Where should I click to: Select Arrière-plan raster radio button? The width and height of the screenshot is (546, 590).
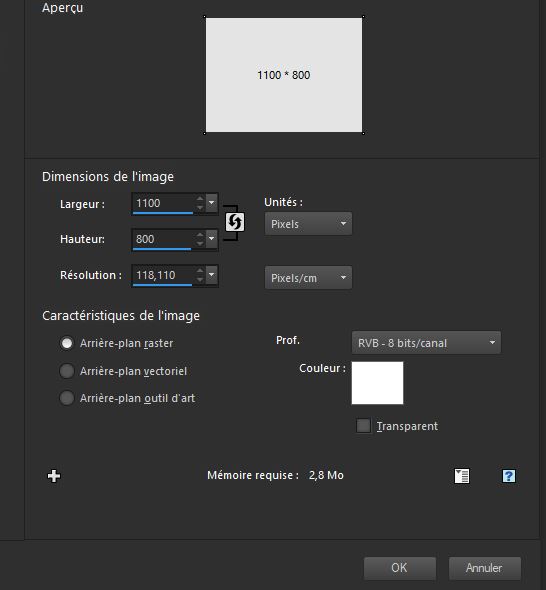[67, 343]
